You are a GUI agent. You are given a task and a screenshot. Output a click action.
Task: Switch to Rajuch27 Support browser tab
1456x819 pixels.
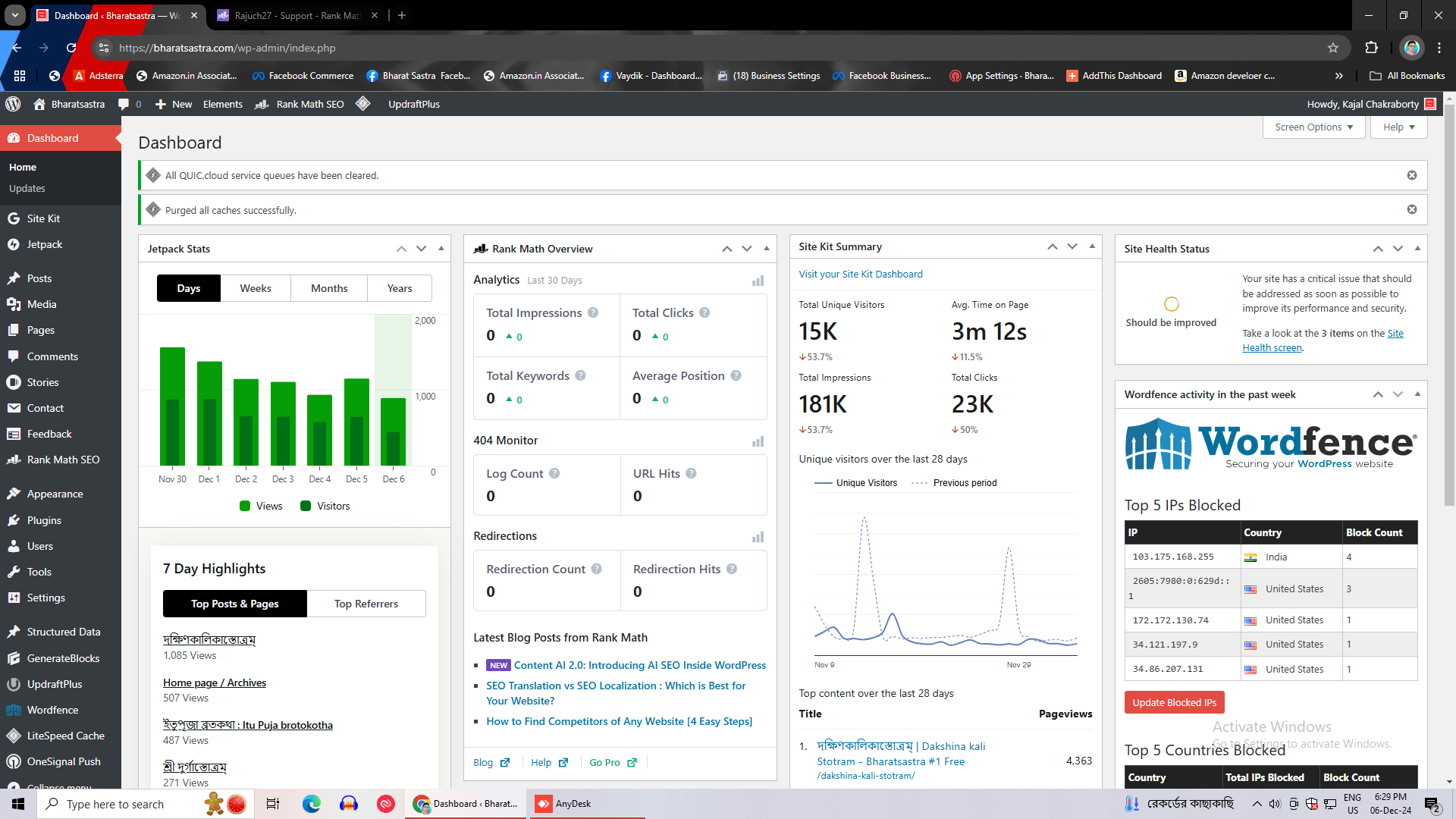click(x=296, y=15)
